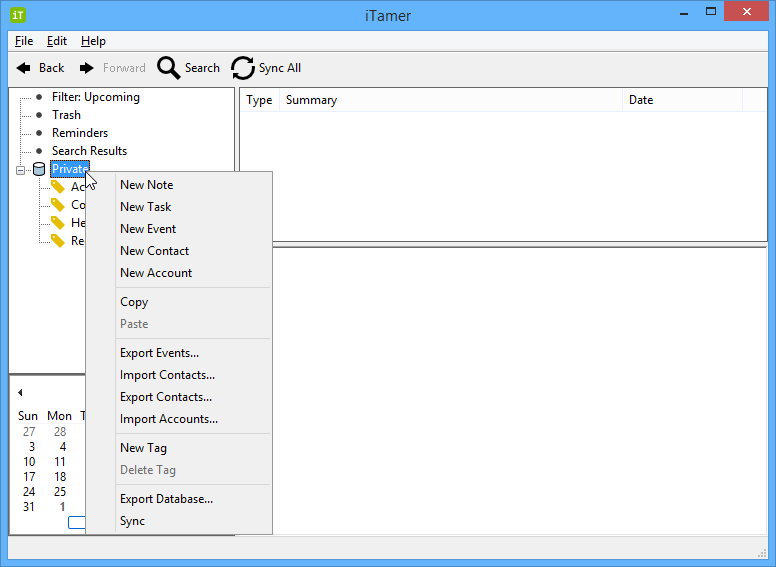Image resolution: width=776 pixels, height=567 pixels.
Task: Click the Private database cylinder icon
Action: point(39,169)
